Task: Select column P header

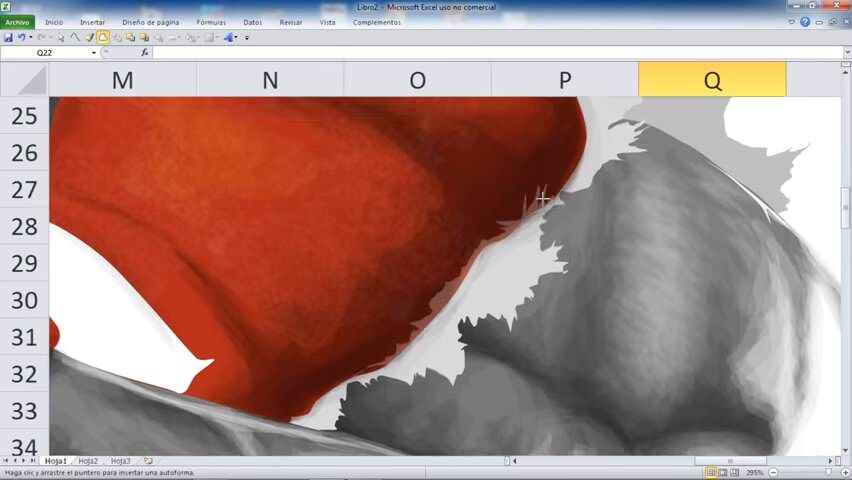Action: point(565,80)
